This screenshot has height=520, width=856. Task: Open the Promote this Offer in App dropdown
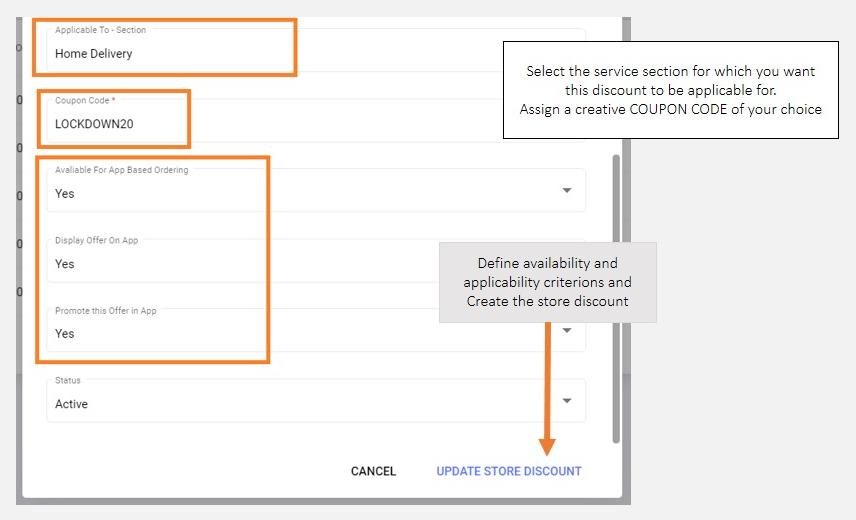300,331
